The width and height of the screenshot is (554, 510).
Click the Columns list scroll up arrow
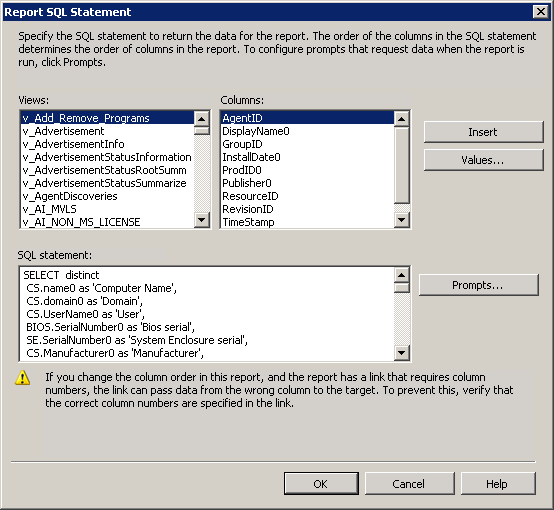(x=401, y=118)
